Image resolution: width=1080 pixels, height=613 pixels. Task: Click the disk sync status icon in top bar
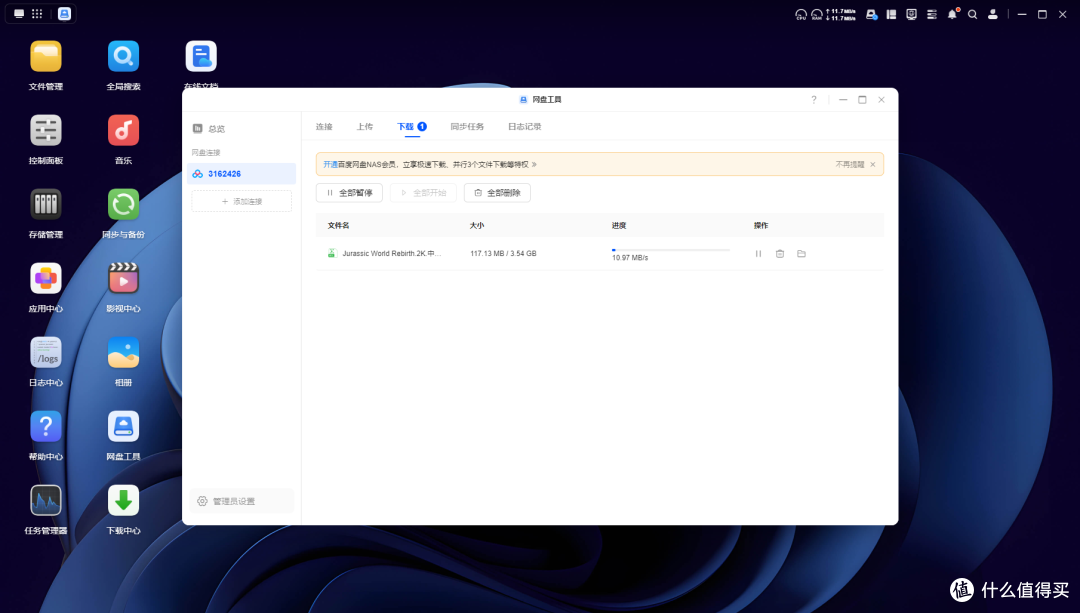[x=871, y=14]
